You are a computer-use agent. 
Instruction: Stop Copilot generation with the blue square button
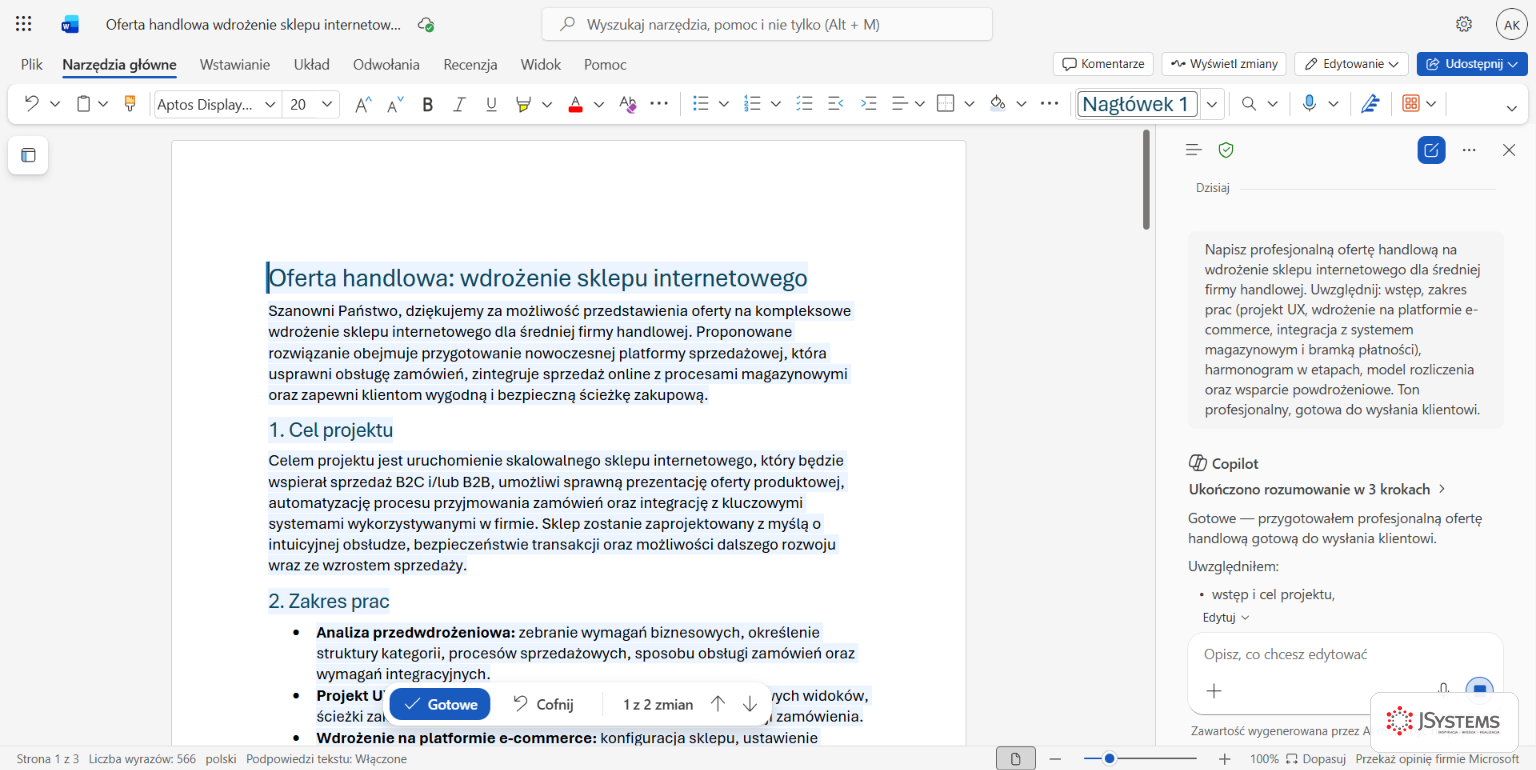[1479, 690]
